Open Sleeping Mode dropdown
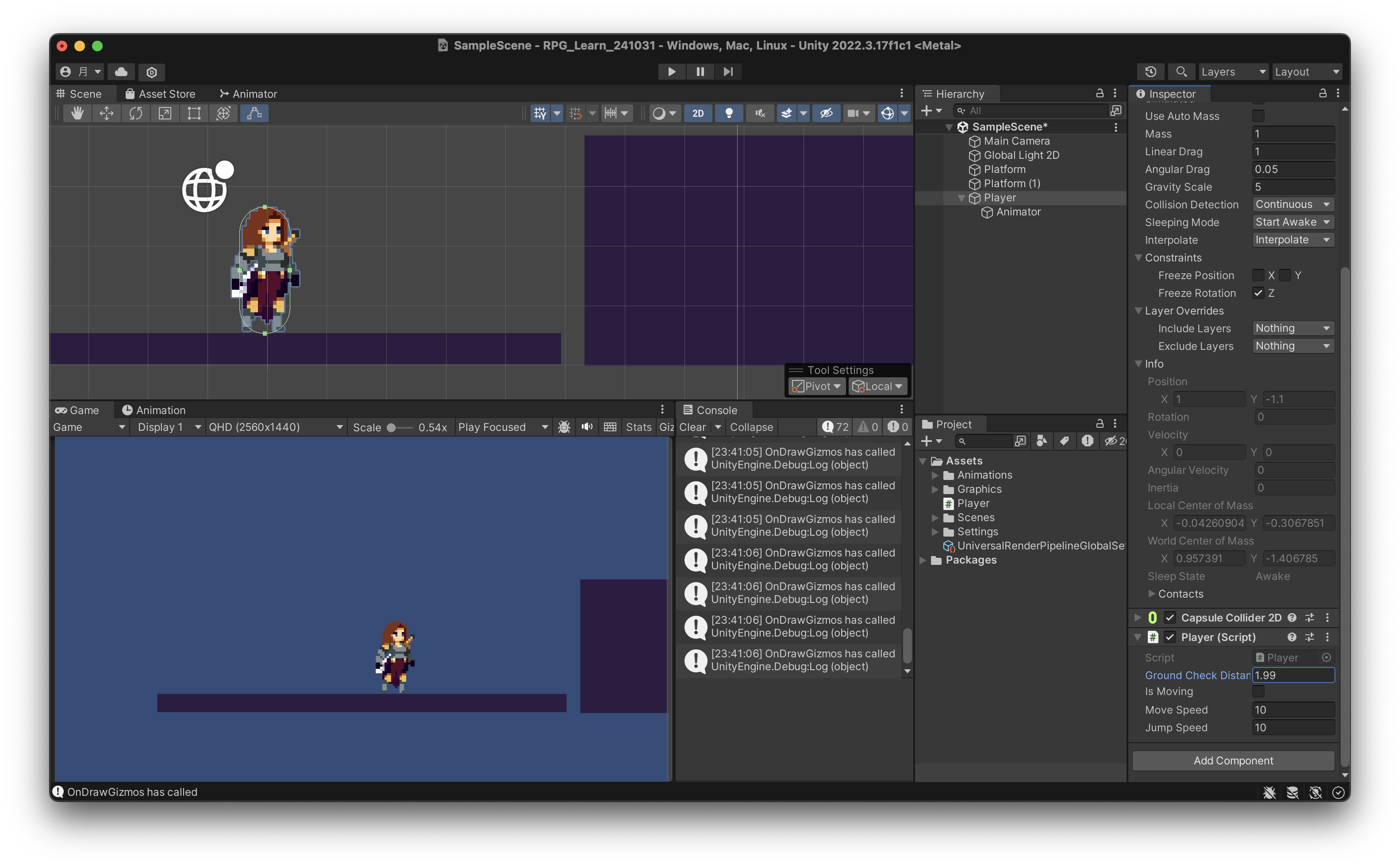Image resolution: width=1400 pixels, height=867 pixels. 1293,222
